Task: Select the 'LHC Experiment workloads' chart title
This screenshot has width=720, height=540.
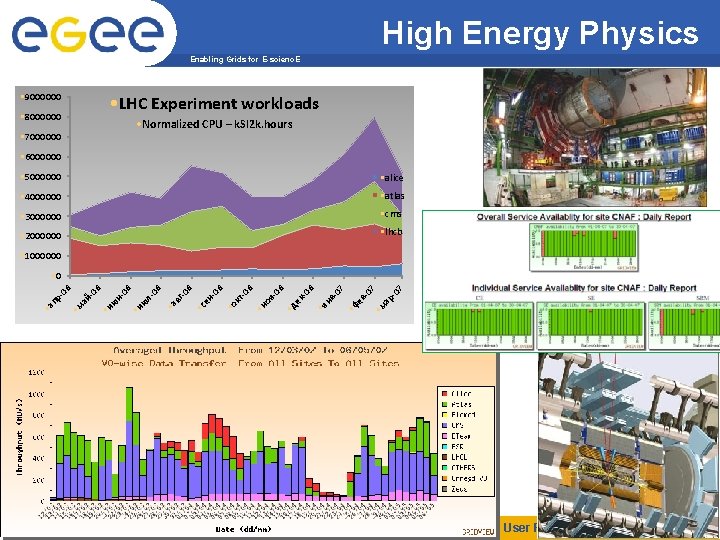Action: pyautogui.click(x=219, y=104)
